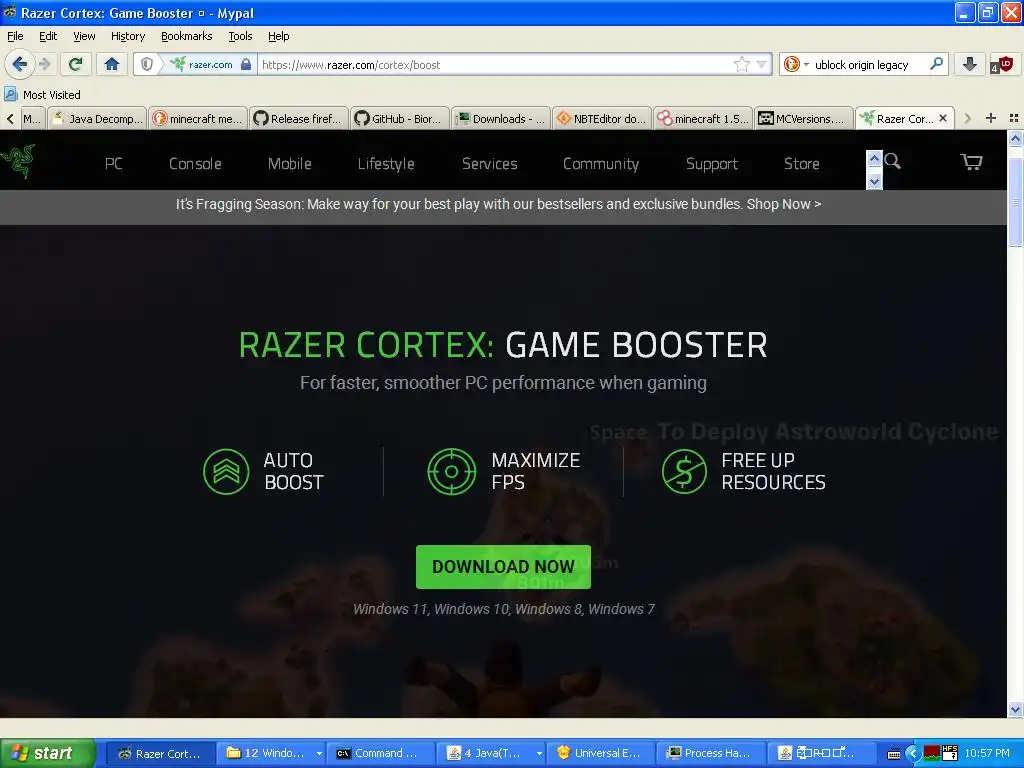Open the Razer snake logo home link
Screen dimensions: 1024x768
18,161
